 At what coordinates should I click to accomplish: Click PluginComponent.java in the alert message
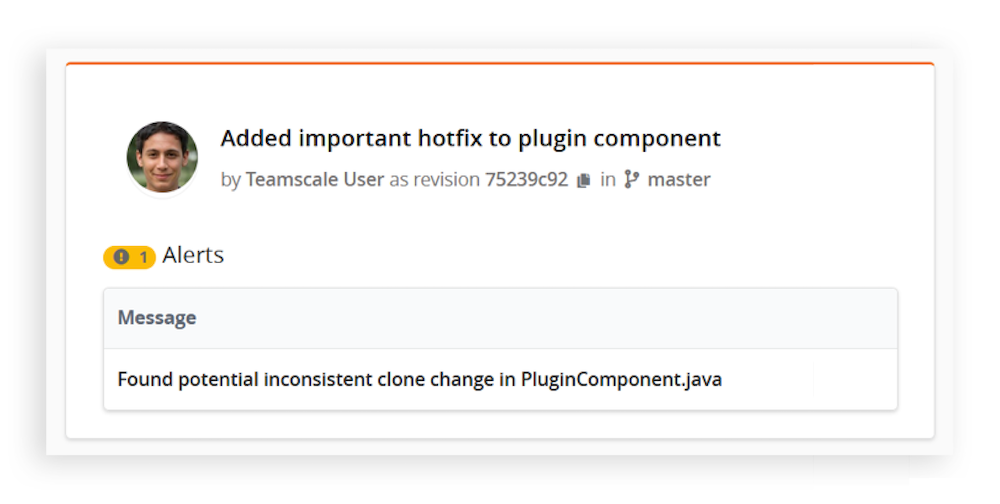coord(621,380)
